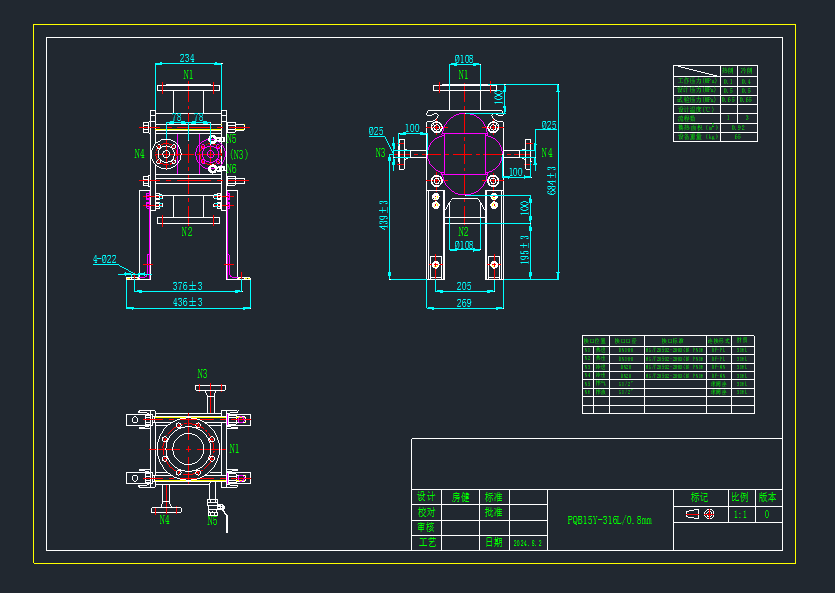
Task: Click the 接口位置 column header in nozzle table
Action: [595, 341]
